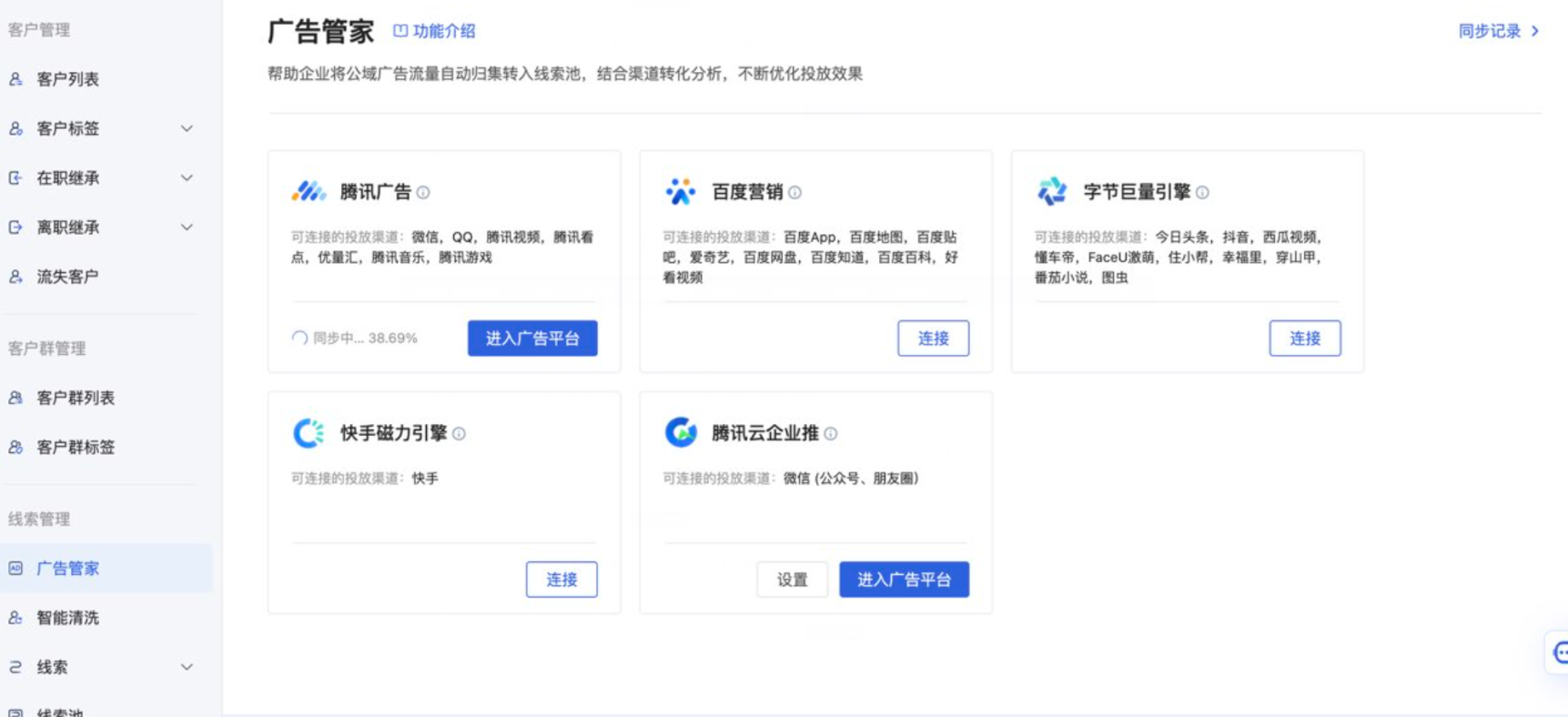Click the 智能清洗 sidebar icon
1568x717 pixels.
(x=15, y=618)
